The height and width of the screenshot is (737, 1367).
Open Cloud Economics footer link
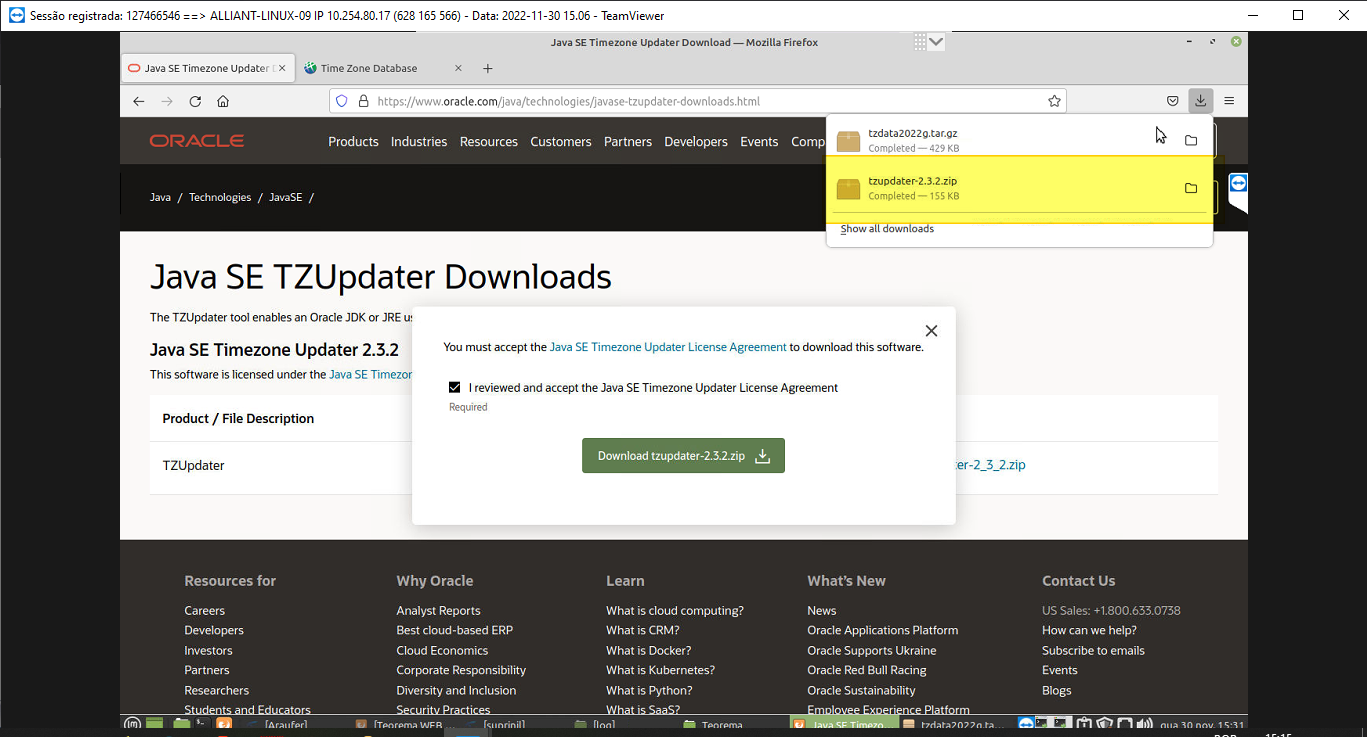[x=442, y=650]
